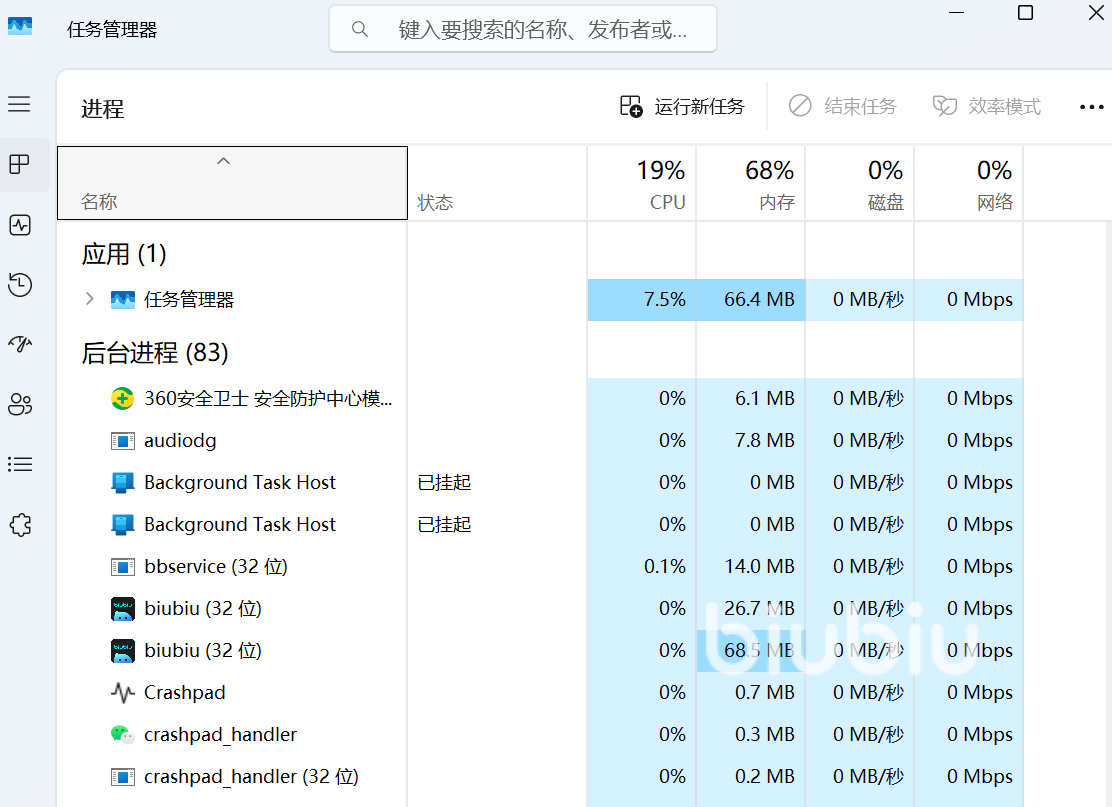
Task: Open the three-dot more options menu
Action: point(1092,107)
